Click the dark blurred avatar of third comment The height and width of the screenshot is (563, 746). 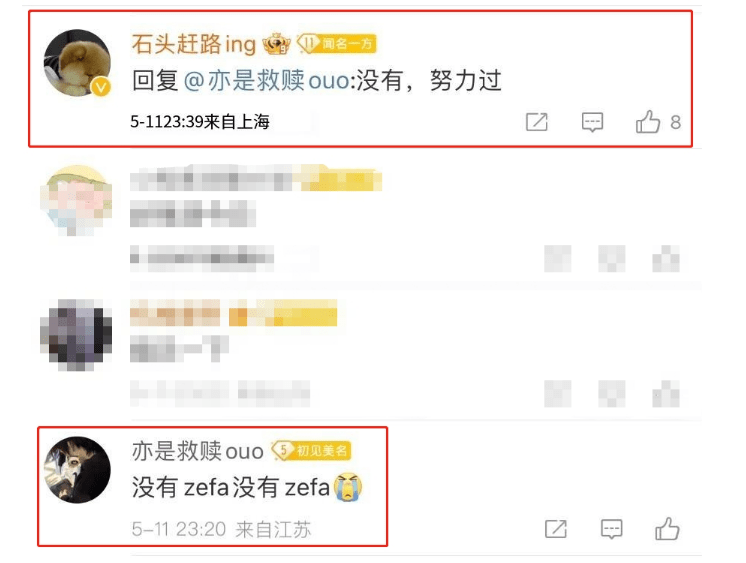coord(77,335)
